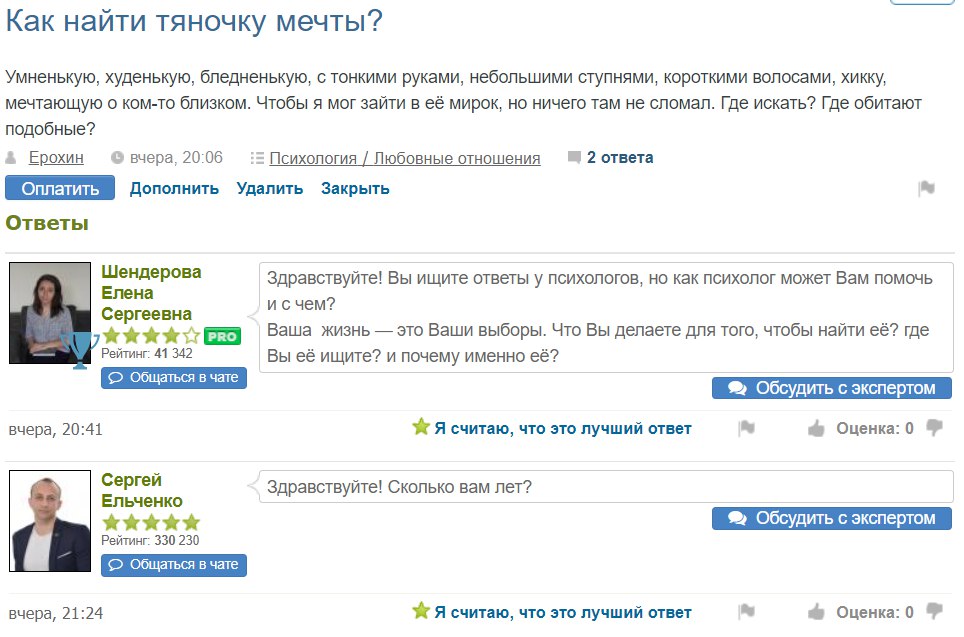964x637 pixels.
Task: Click the PRO badge next to Шендерова
Action: tap(222, 336)
